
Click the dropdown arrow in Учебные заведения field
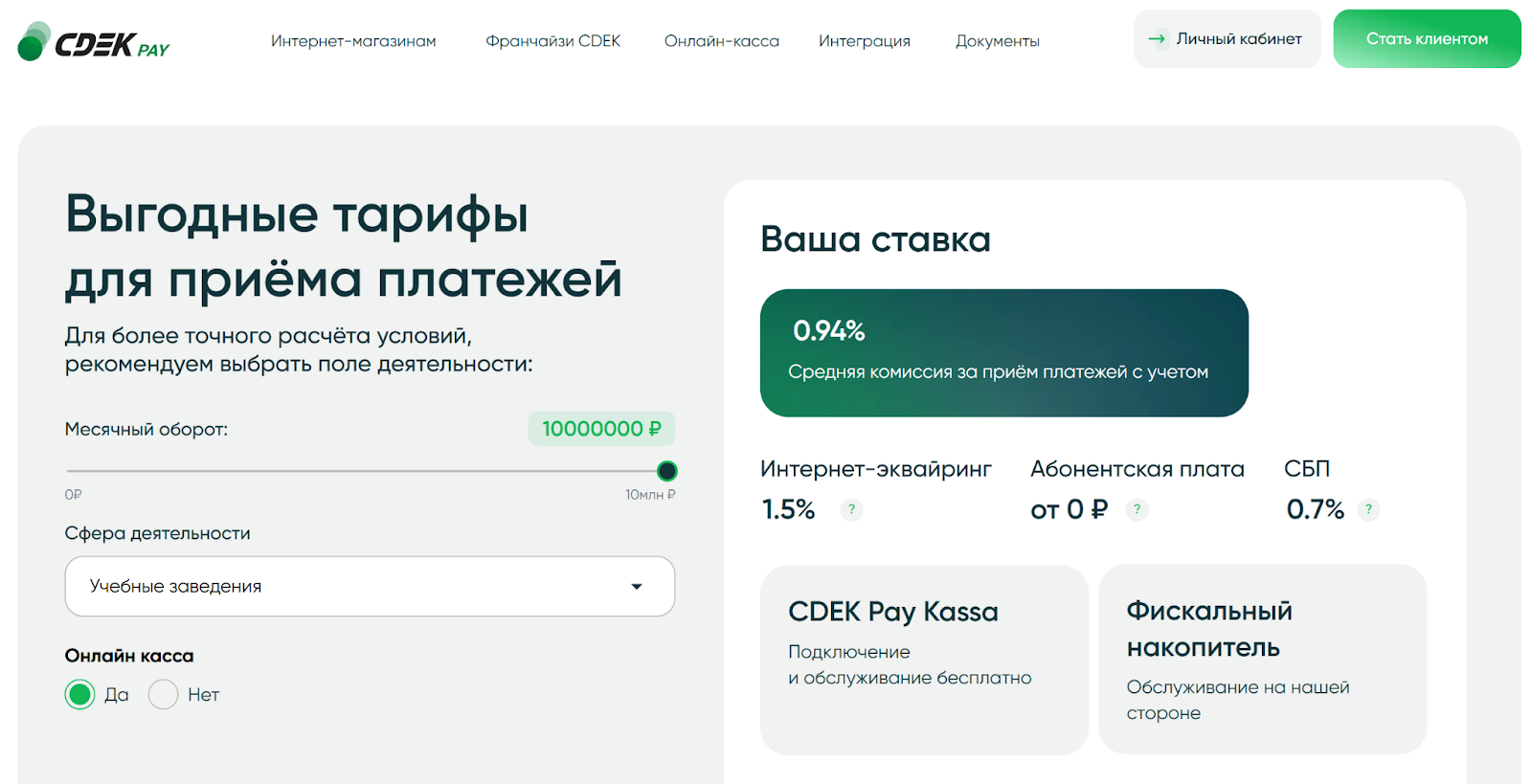tap(637, 587)
